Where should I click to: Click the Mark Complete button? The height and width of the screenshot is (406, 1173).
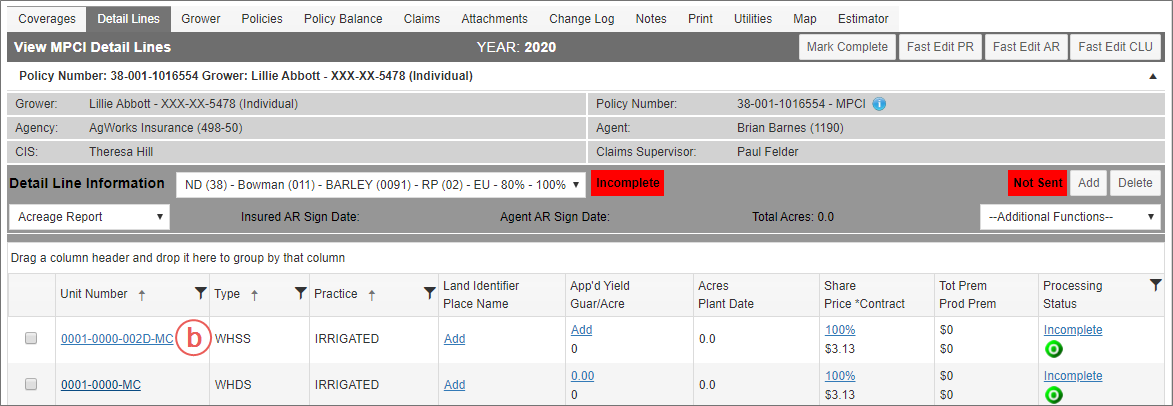click(848, 47)
